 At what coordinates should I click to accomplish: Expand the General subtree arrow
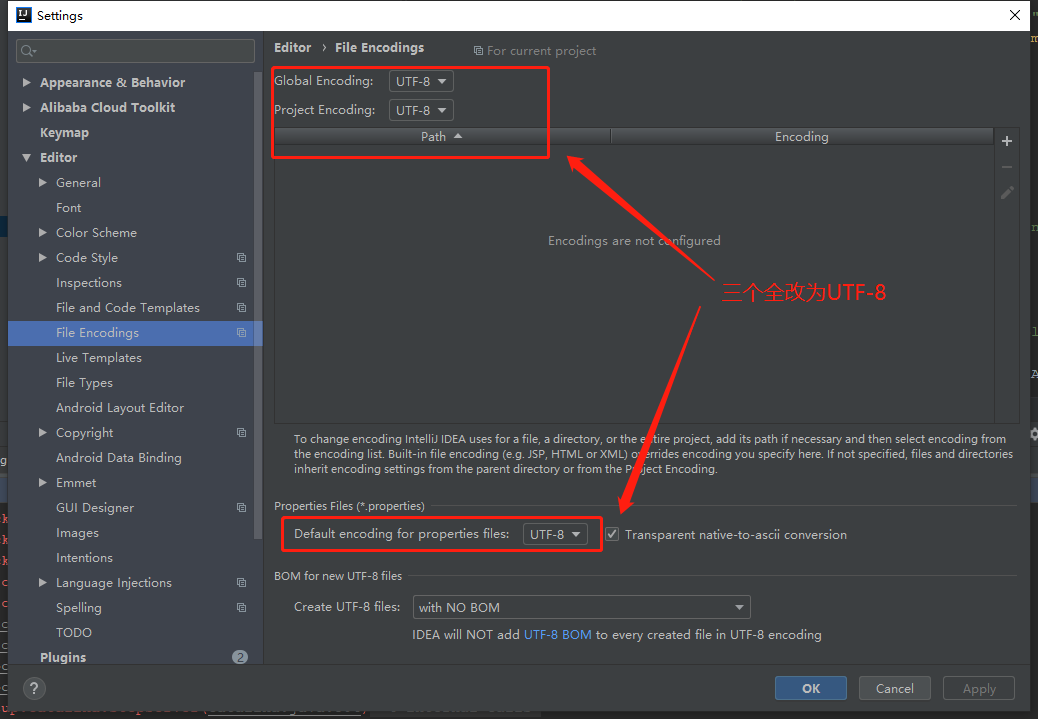43,183
